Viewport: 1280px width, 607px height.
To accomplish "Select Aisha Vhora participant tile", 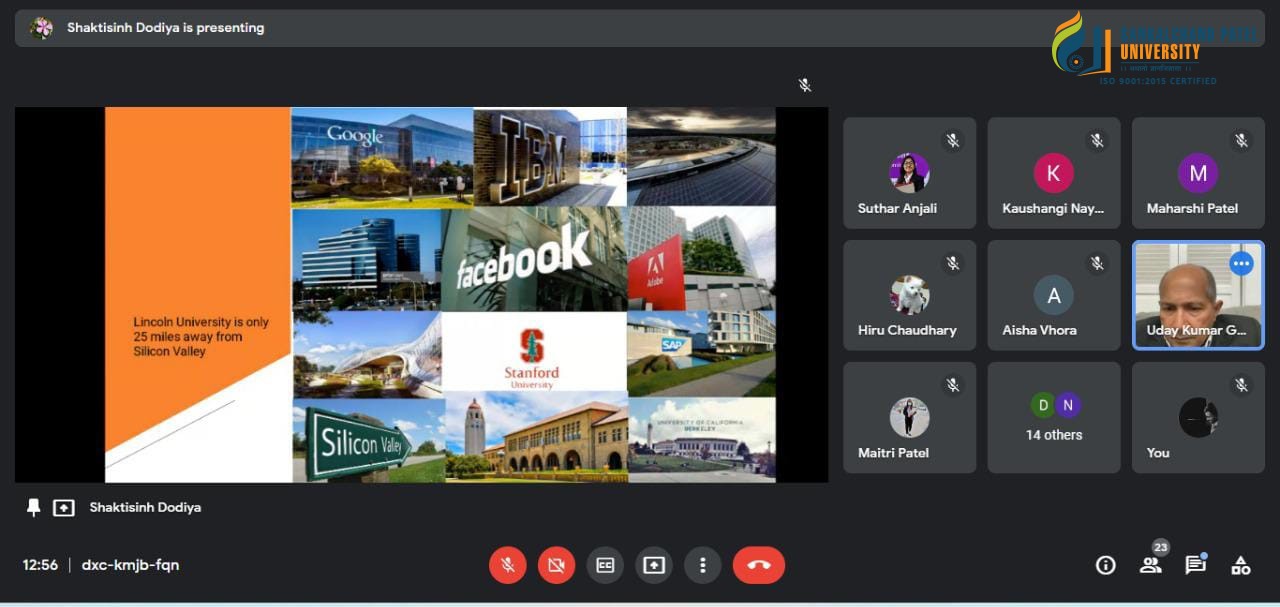I will [x=1054, y=295].
